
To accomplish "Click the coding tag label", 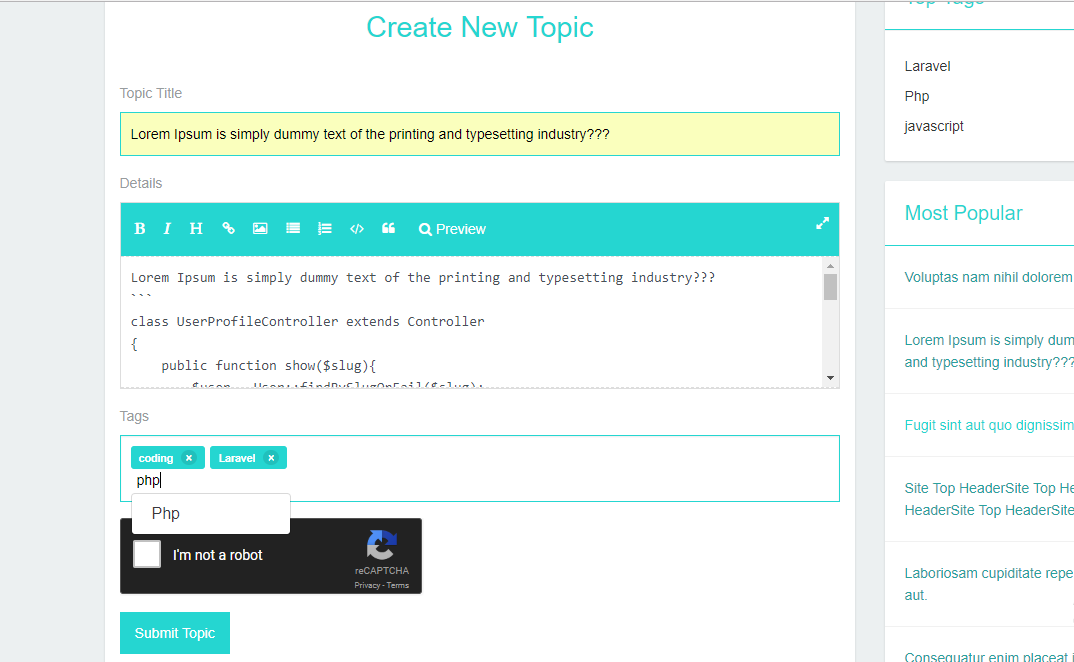I will click(x=155, y=458).
